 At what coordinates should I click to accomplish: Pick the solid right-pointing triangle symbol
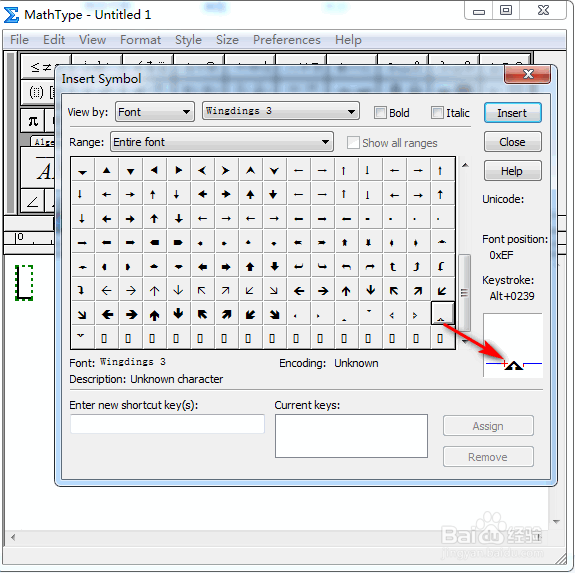179,170
